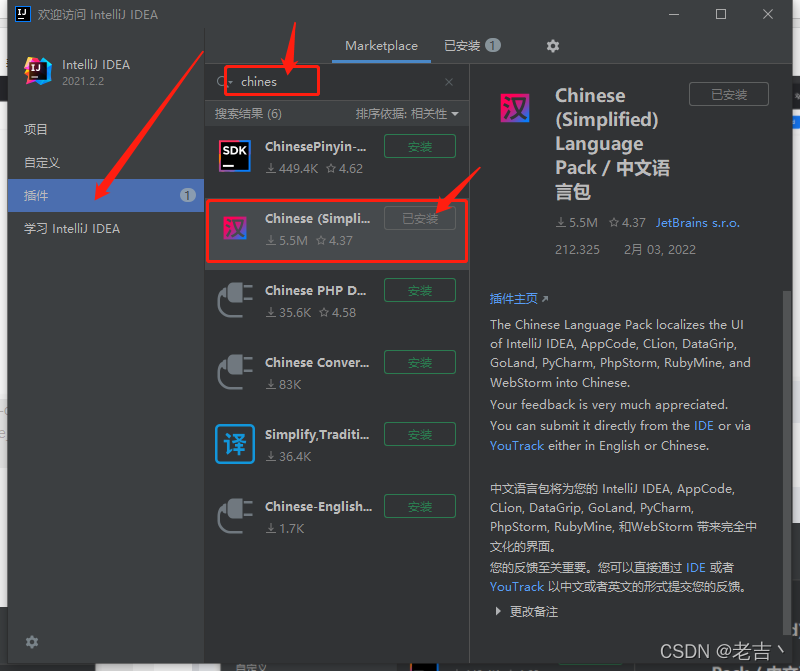Click the date 2月 03, 2022
800x671 pixels.
[659, 250]
